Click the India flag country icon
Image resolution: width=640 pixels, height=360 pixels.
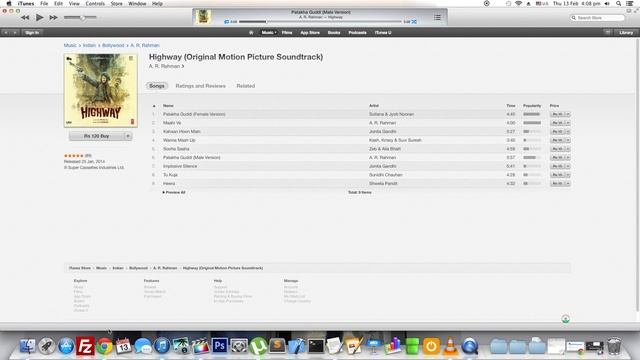tap(565, 319)
